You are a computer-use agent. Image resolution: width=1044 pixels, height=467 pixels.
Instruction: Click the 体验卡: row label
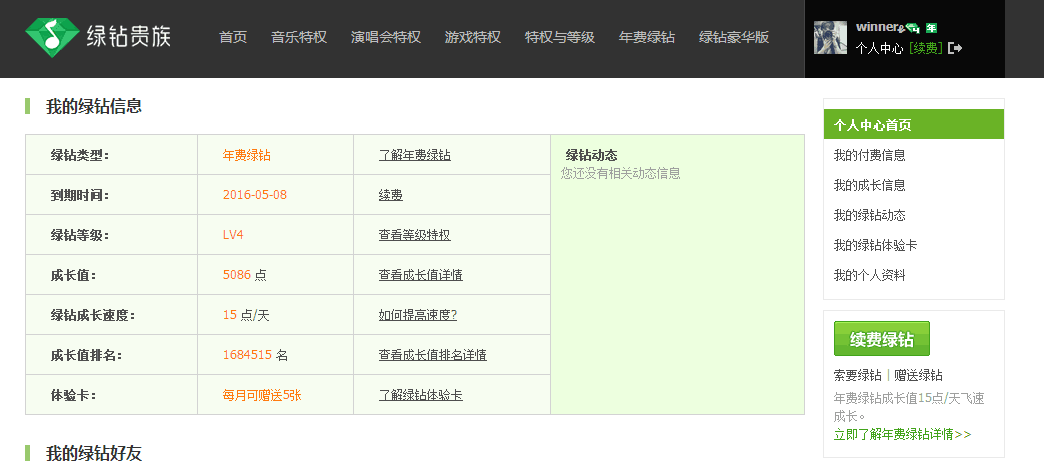point(74,395)
